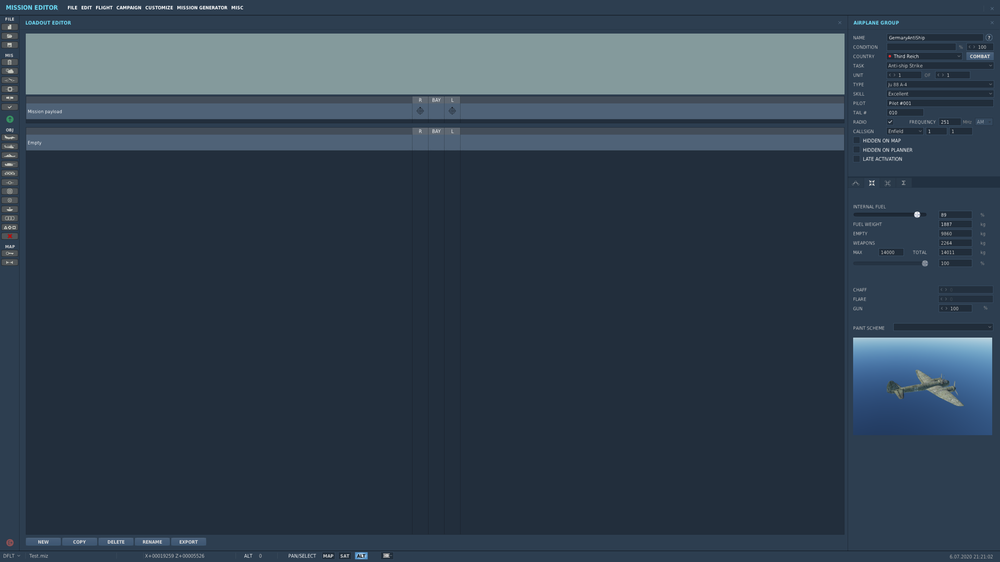Open the MISC menu
Screen dimensions: 1000x562
click(237, 8)
